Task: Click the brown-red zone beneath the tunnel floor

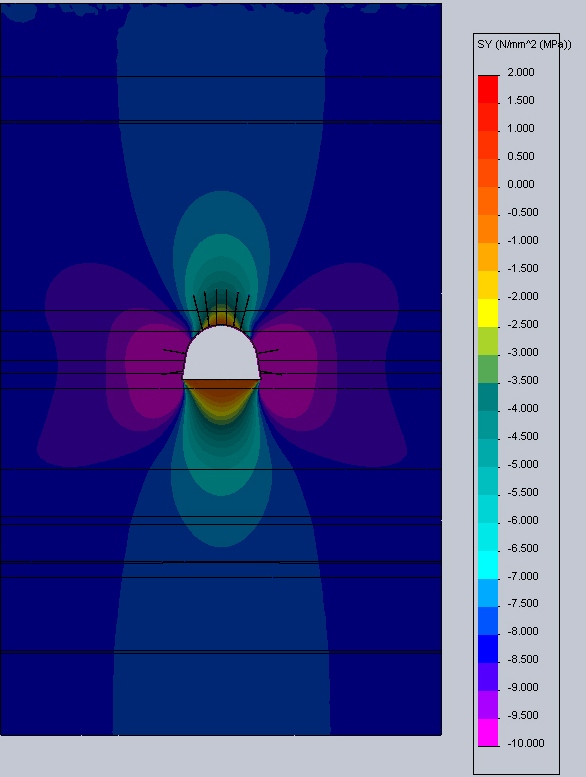Action: point(221,388)
